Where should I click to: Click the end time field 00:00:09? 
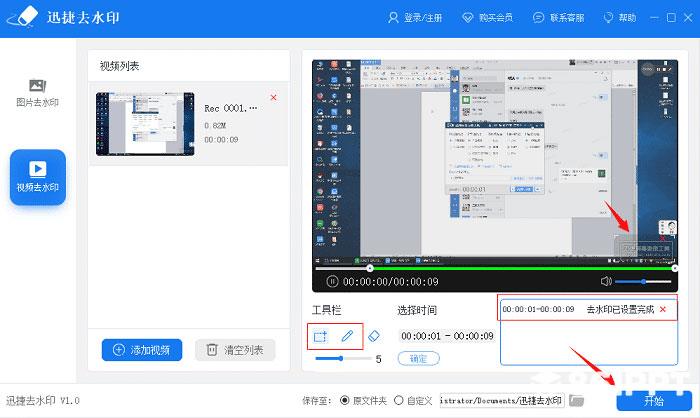[x=473, y=336]
